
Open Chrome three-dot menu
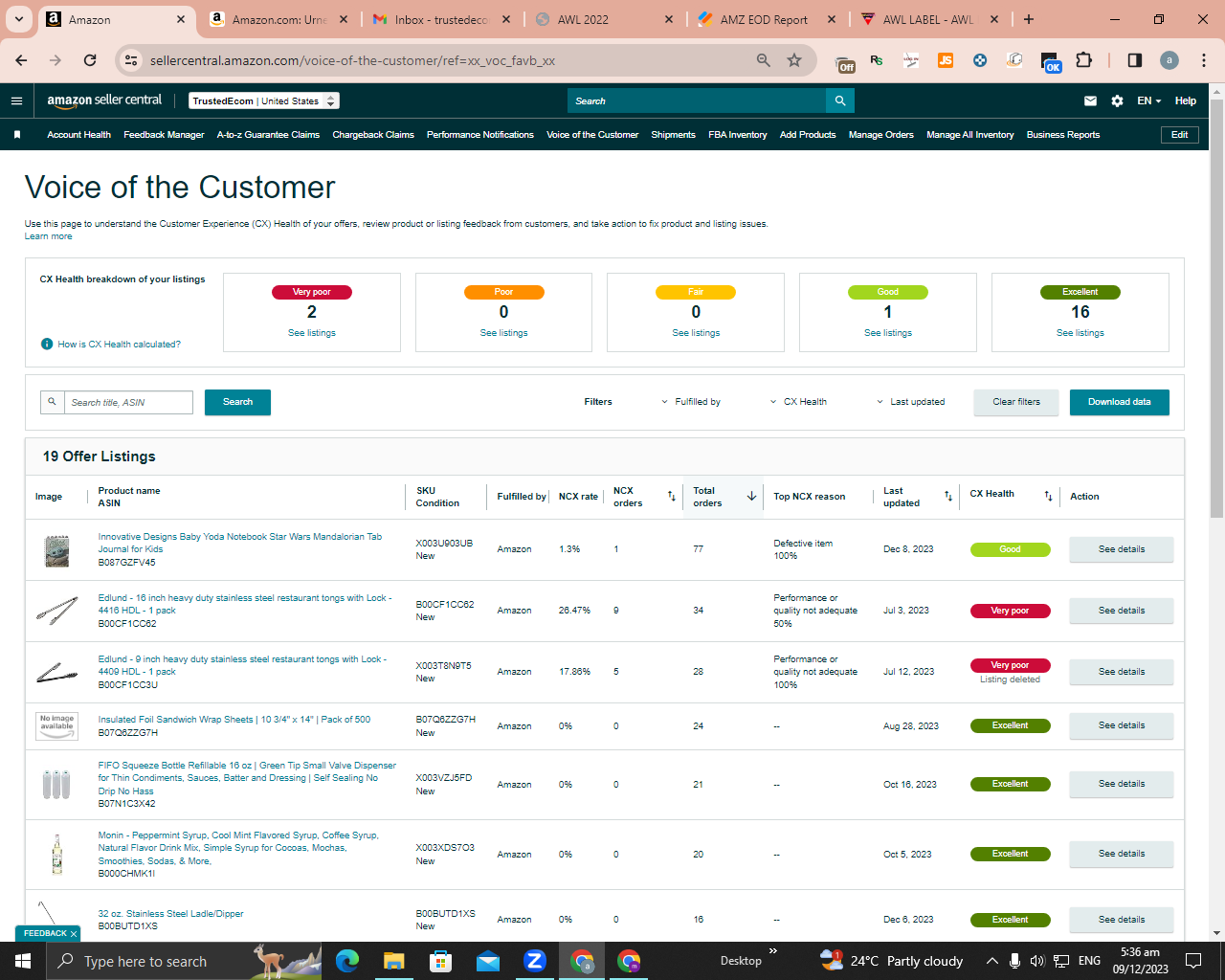[x=1204, y=60]
